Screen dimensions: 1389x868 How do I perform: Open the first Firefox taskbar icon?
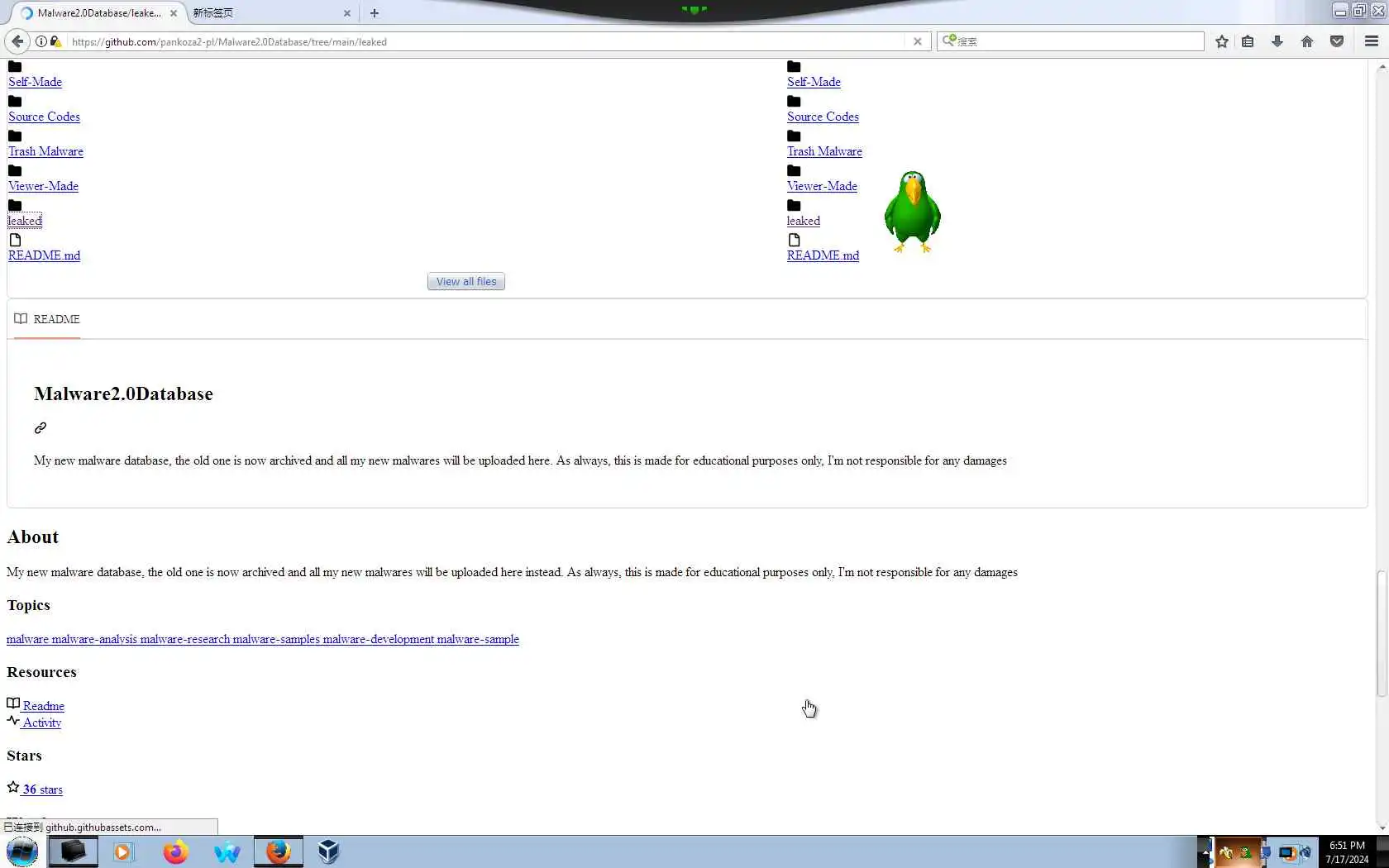pos(175,851)
